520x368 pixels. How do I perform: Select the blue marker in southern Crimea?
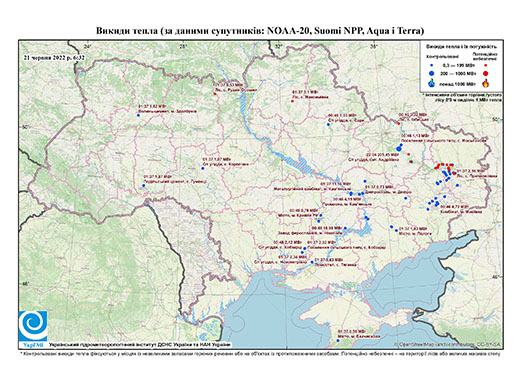pyautogui.click(x=338, y=340)
